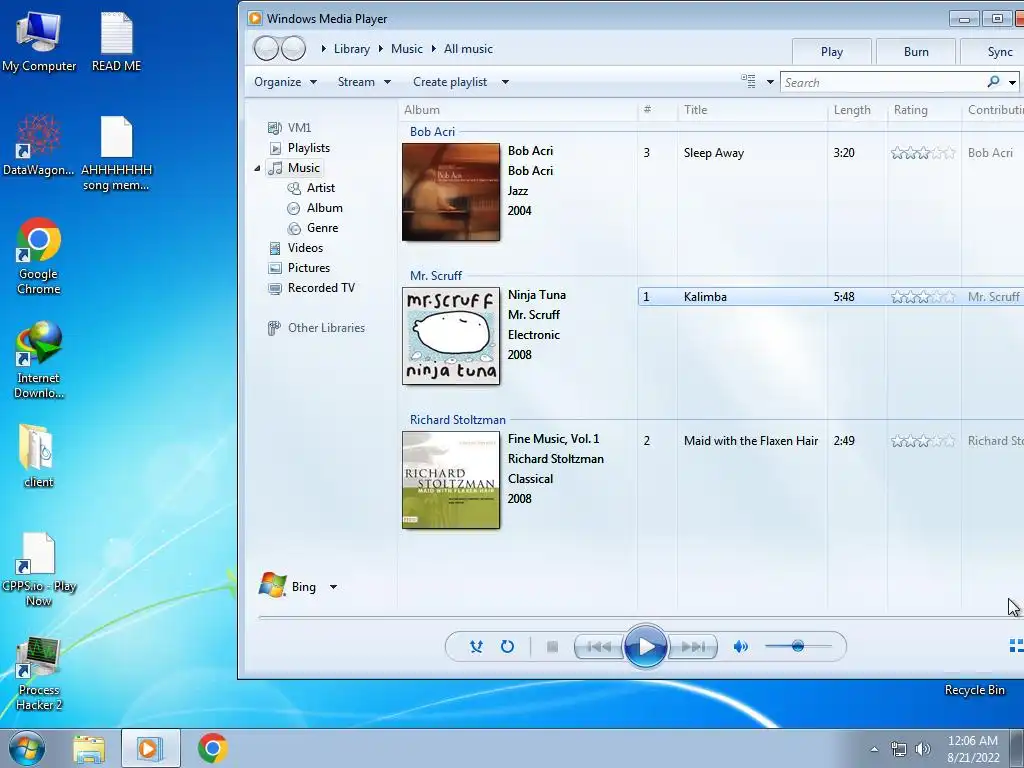
Task: Click the View options icon
Action: (748, 82)
